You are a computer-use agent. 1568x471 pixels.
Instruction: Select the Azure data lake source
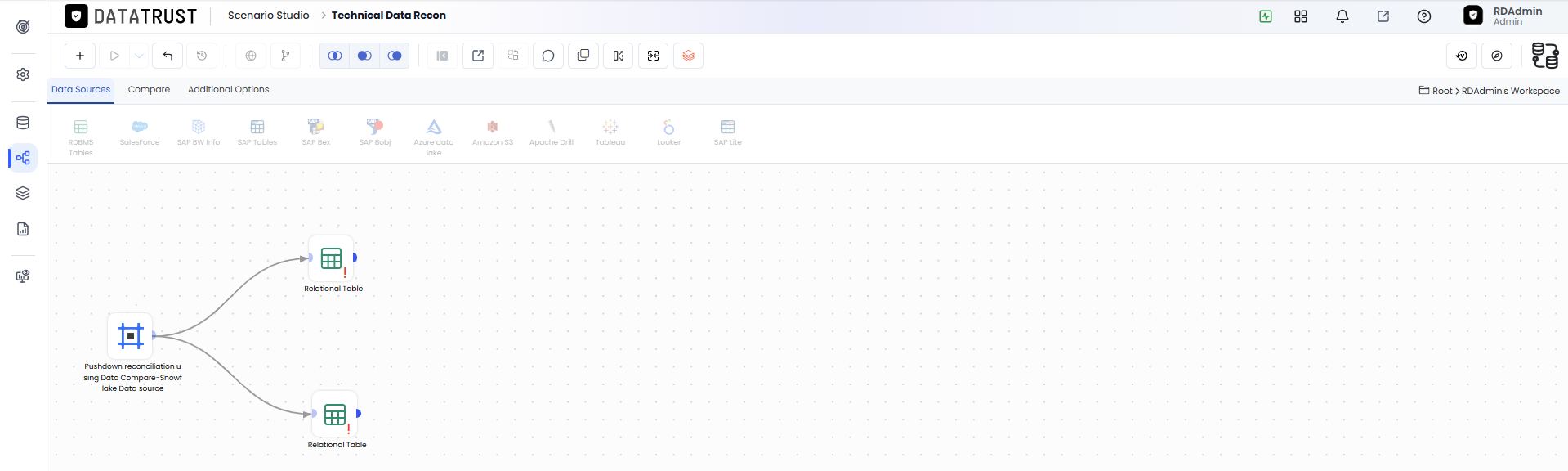[x=434, y=137]
